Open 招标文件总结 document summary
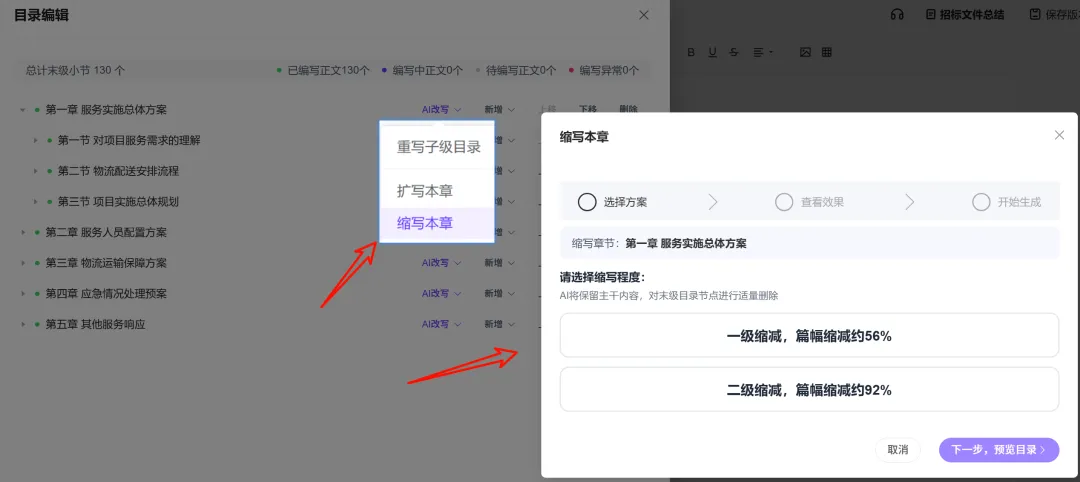1080x482 pixels. 965,14
